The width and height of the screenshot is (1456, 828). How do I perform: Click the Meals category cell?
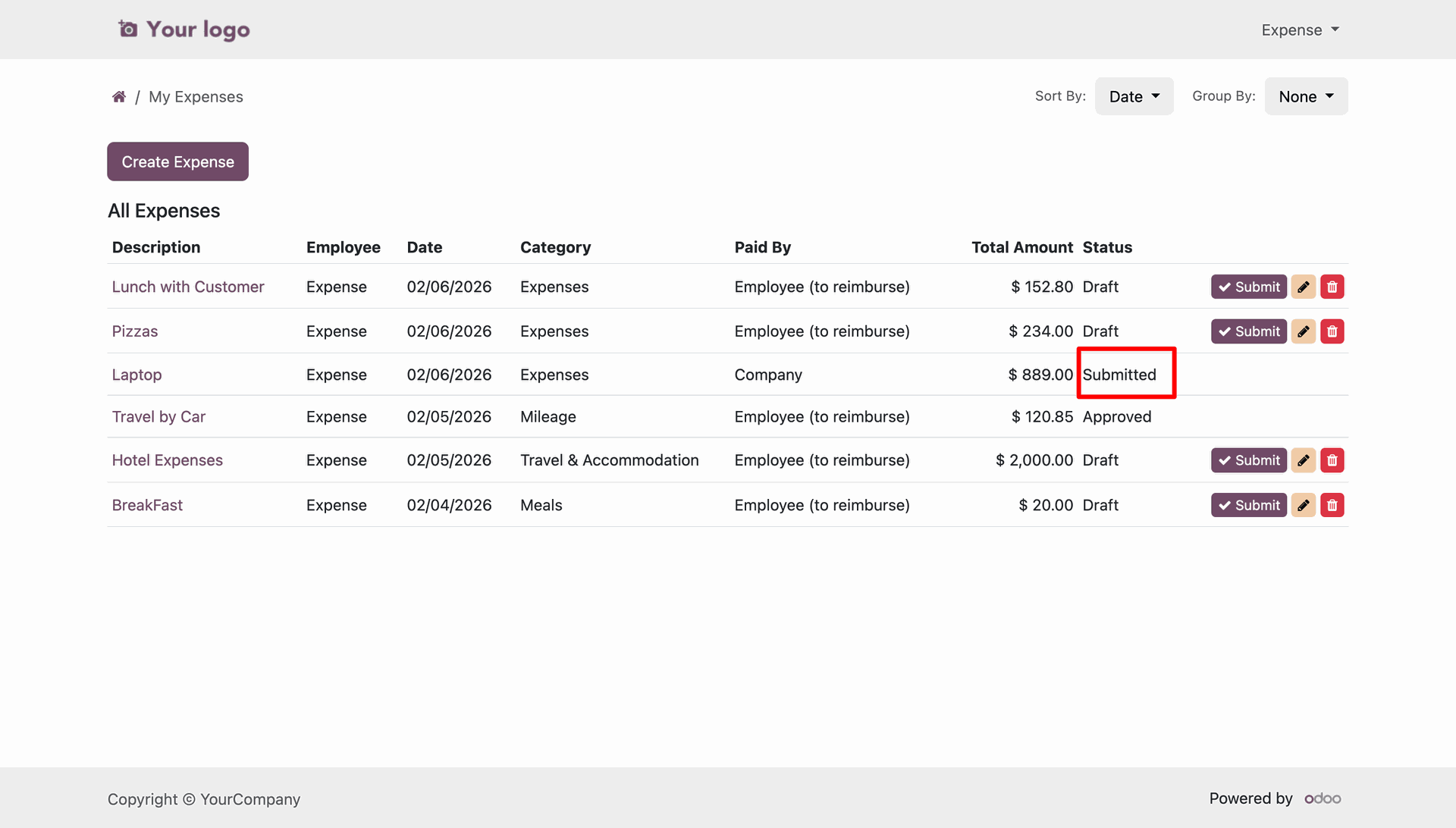click(x=541, y=505)
